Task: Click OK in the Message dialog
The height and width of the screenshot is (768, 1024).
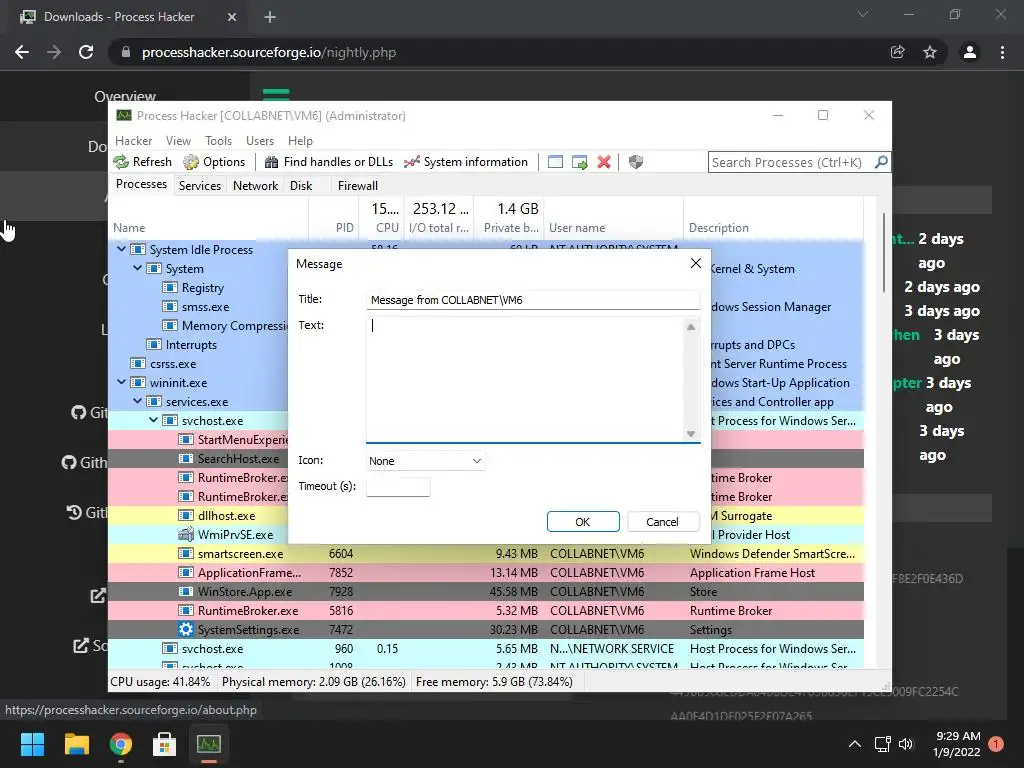Action: [583, 522]
